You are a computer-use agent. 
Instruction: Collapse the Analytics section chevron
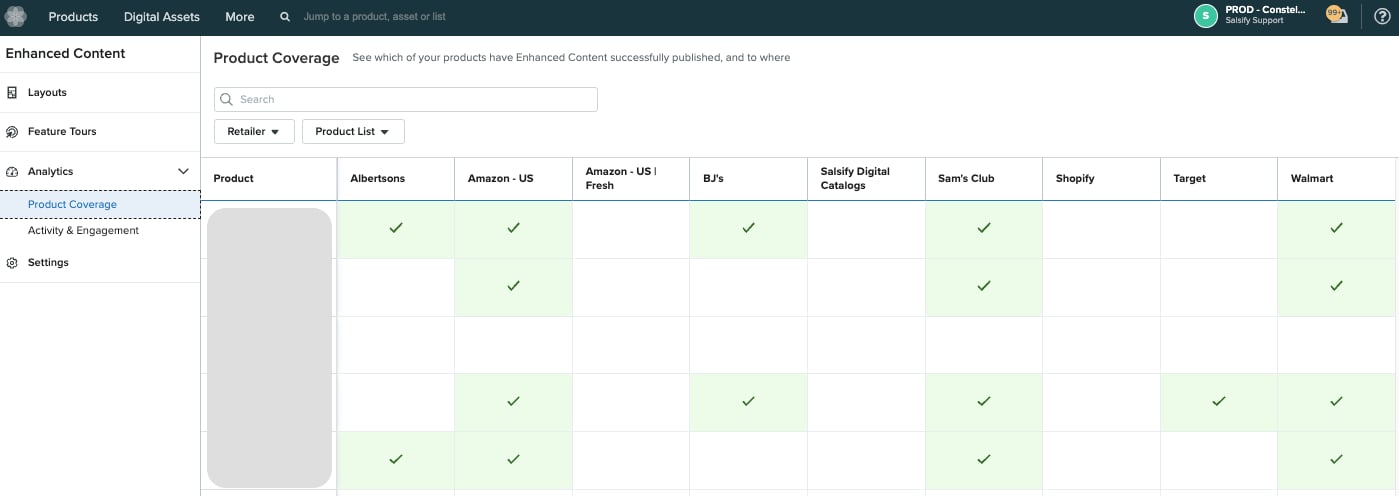(x=183, y=172)
